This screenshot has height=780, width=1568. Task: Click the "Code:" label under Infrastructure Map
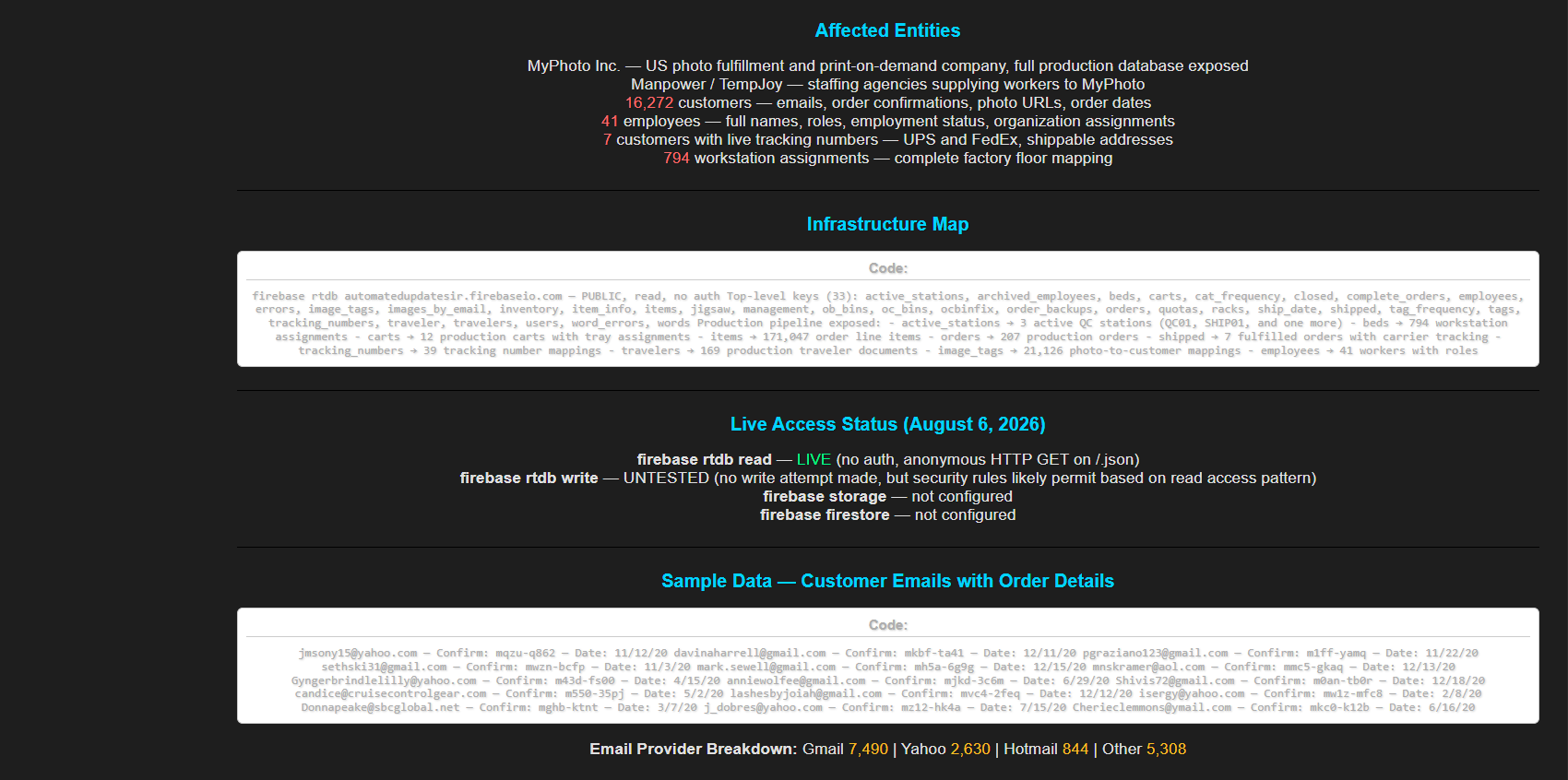pyautogui.click(x=887, y=268)
